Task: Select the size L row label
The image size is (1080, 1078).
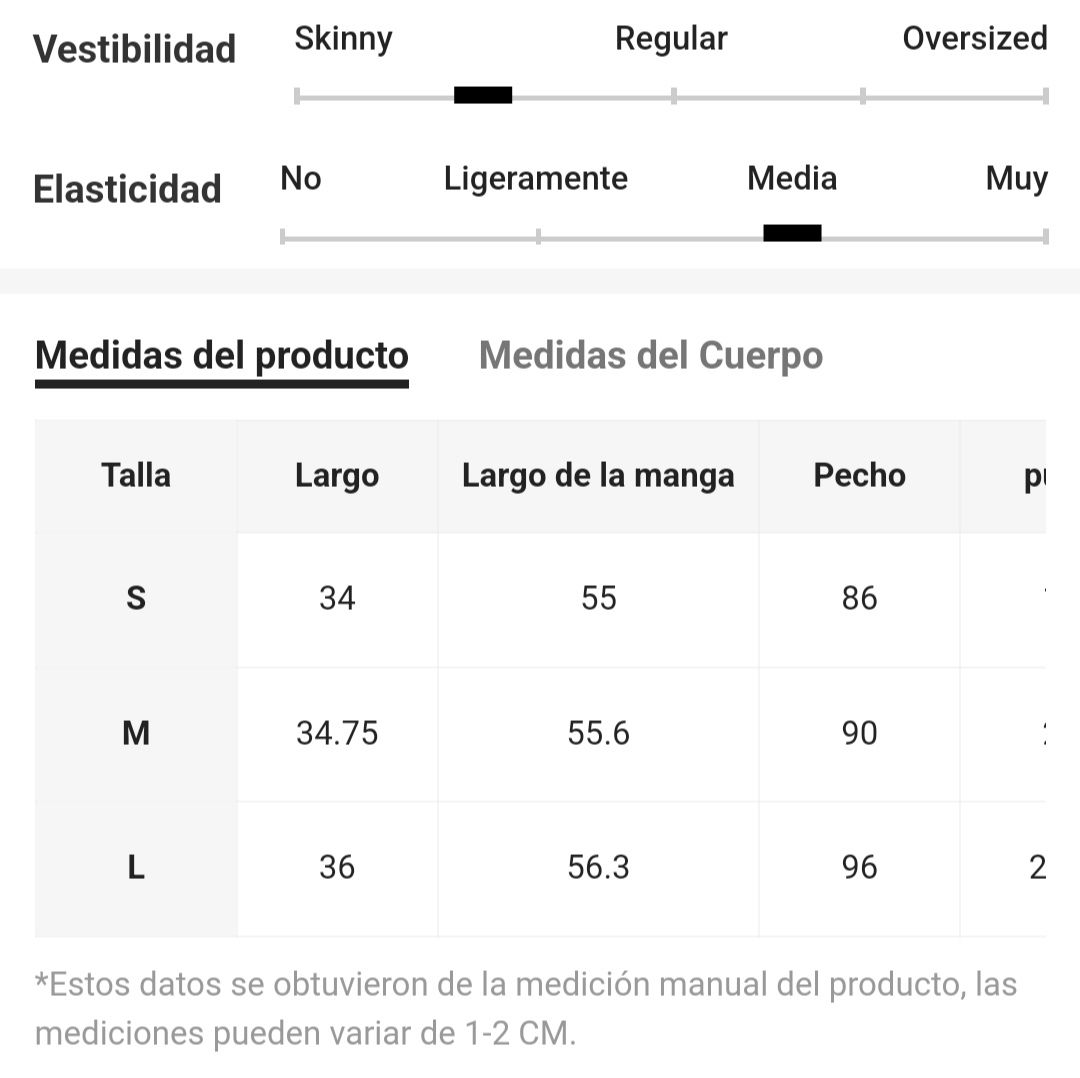Action: [136, 868]
